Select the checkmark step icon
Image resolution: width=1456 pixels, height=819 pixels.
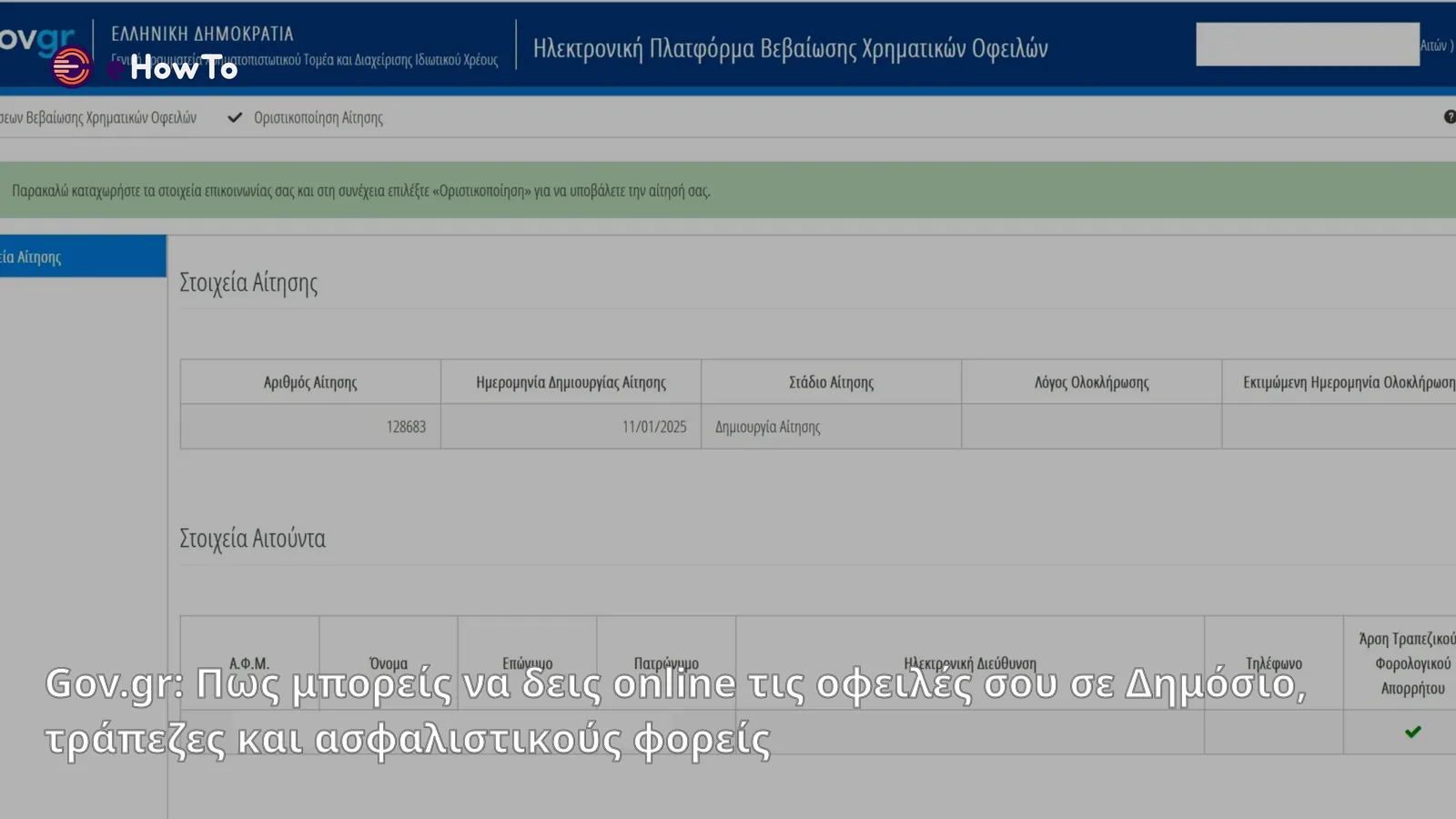(x=236, y=116)
